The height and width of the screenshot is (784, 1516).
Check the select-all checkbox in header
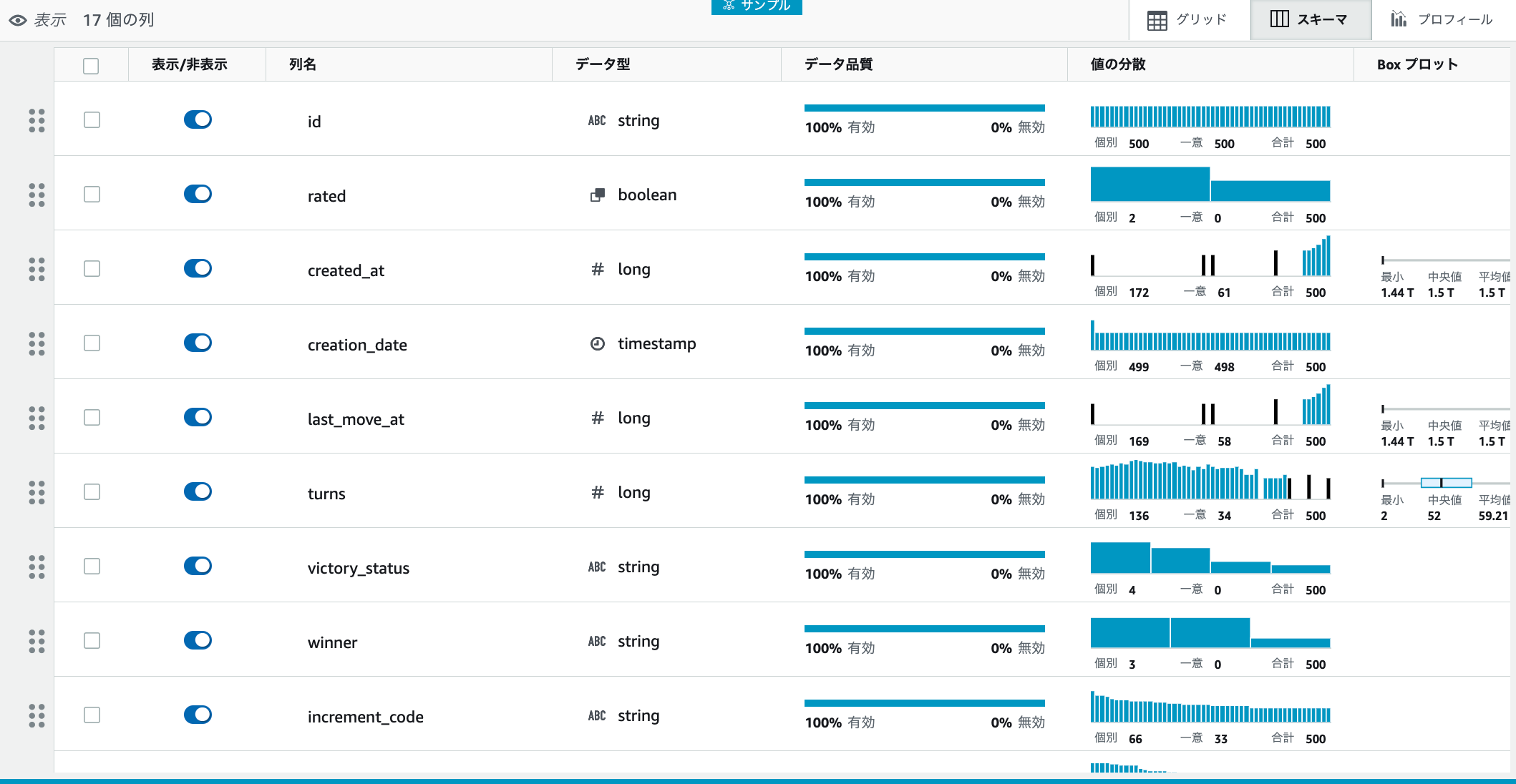pos(91,66)
